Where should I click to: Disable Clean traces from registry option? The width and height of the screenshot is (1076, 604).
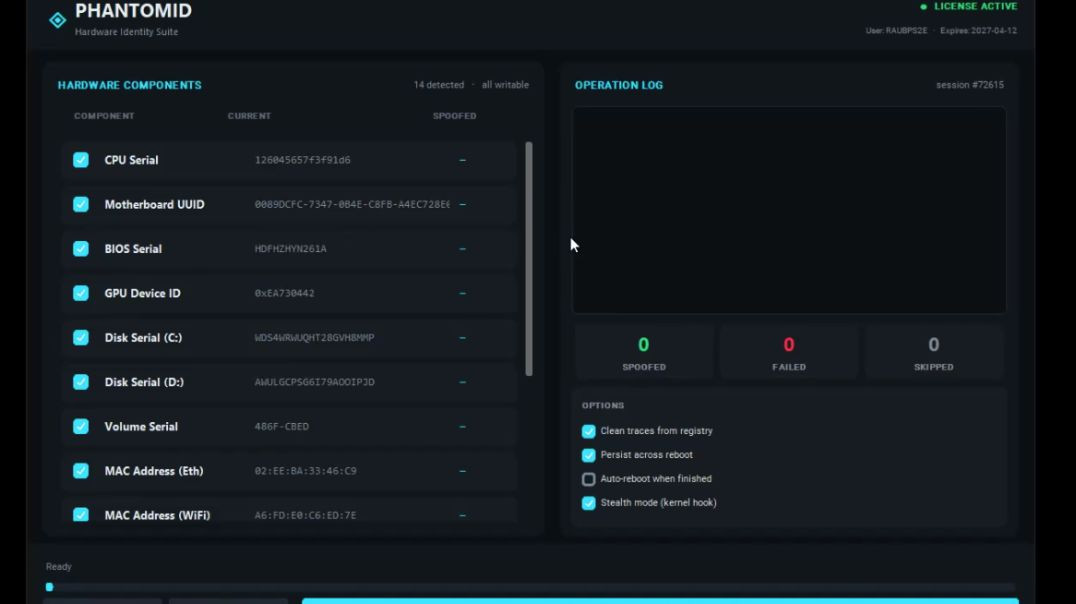coord(589,431)
